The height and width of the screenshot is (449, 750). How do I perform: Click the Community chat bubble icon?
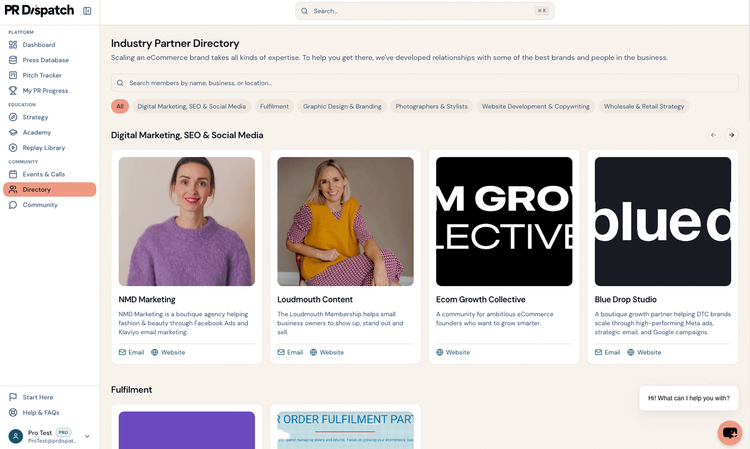[13, 205]
